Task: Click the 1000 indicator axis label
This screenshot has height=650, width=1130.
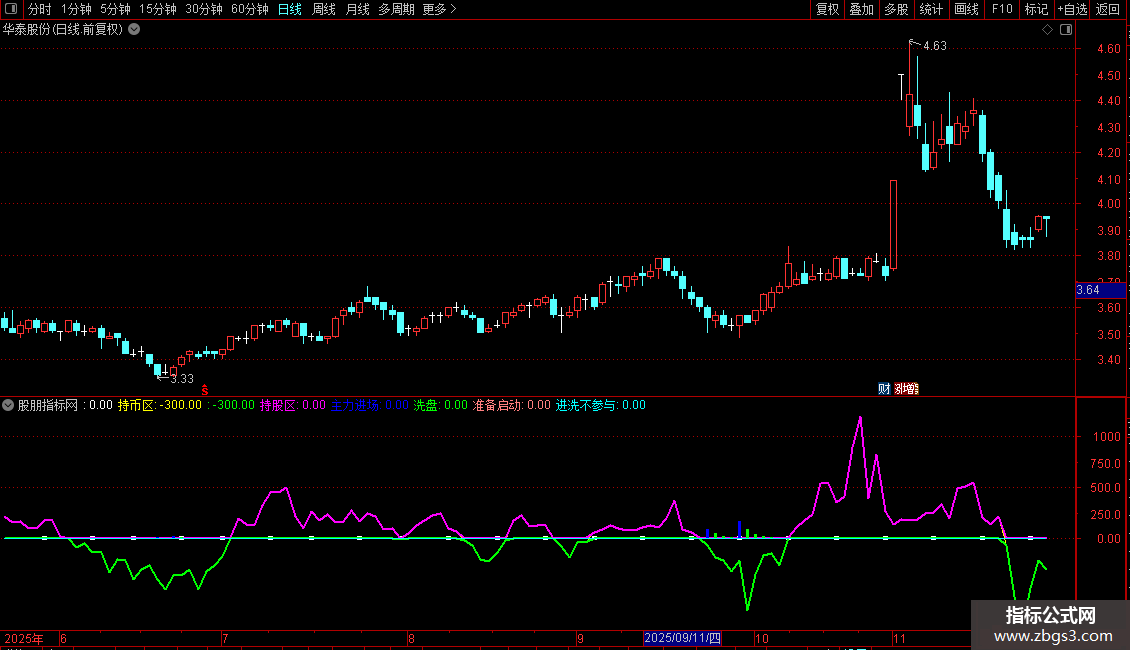Action: click(1107, 437)
